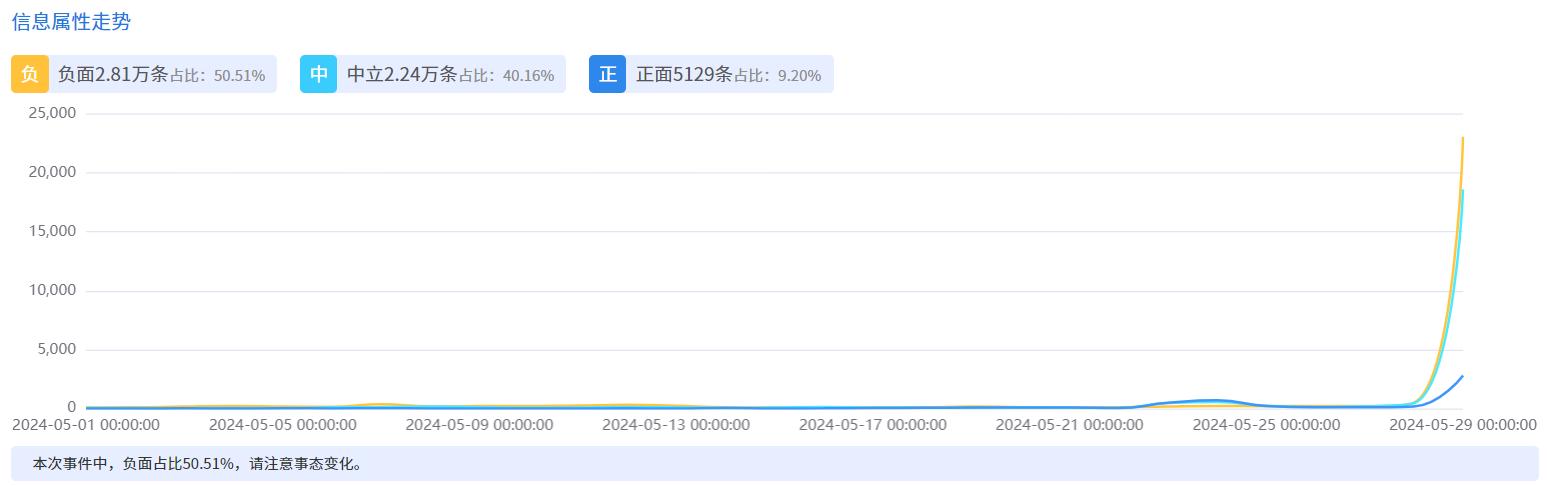Click the cyan neutral line peak on May 29
This screenshot has width=1547, height=486.
point(1462,191)
